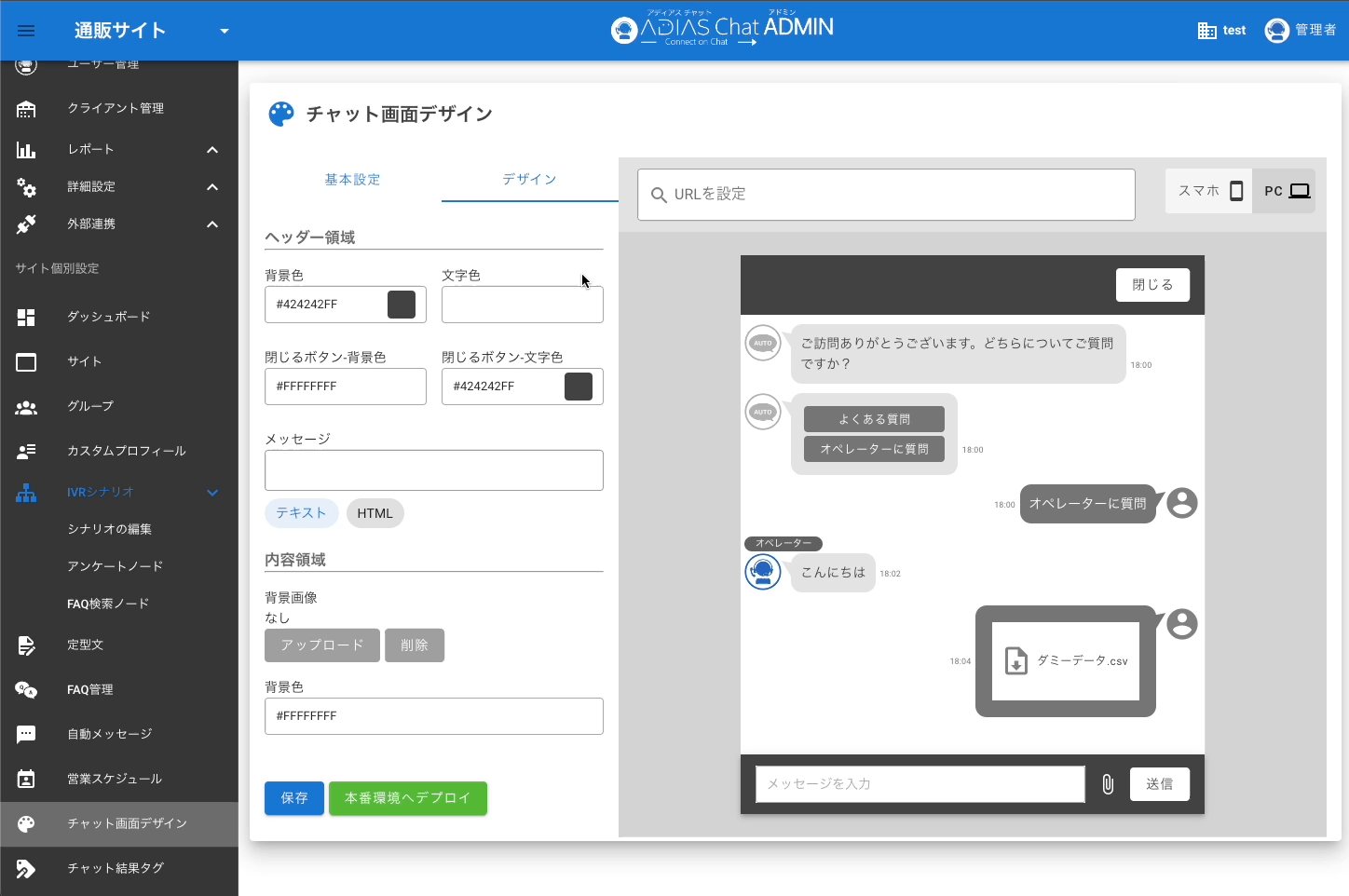Switch preview to スマホ mode
The image size is (1349, 896).
point(1209,191)
